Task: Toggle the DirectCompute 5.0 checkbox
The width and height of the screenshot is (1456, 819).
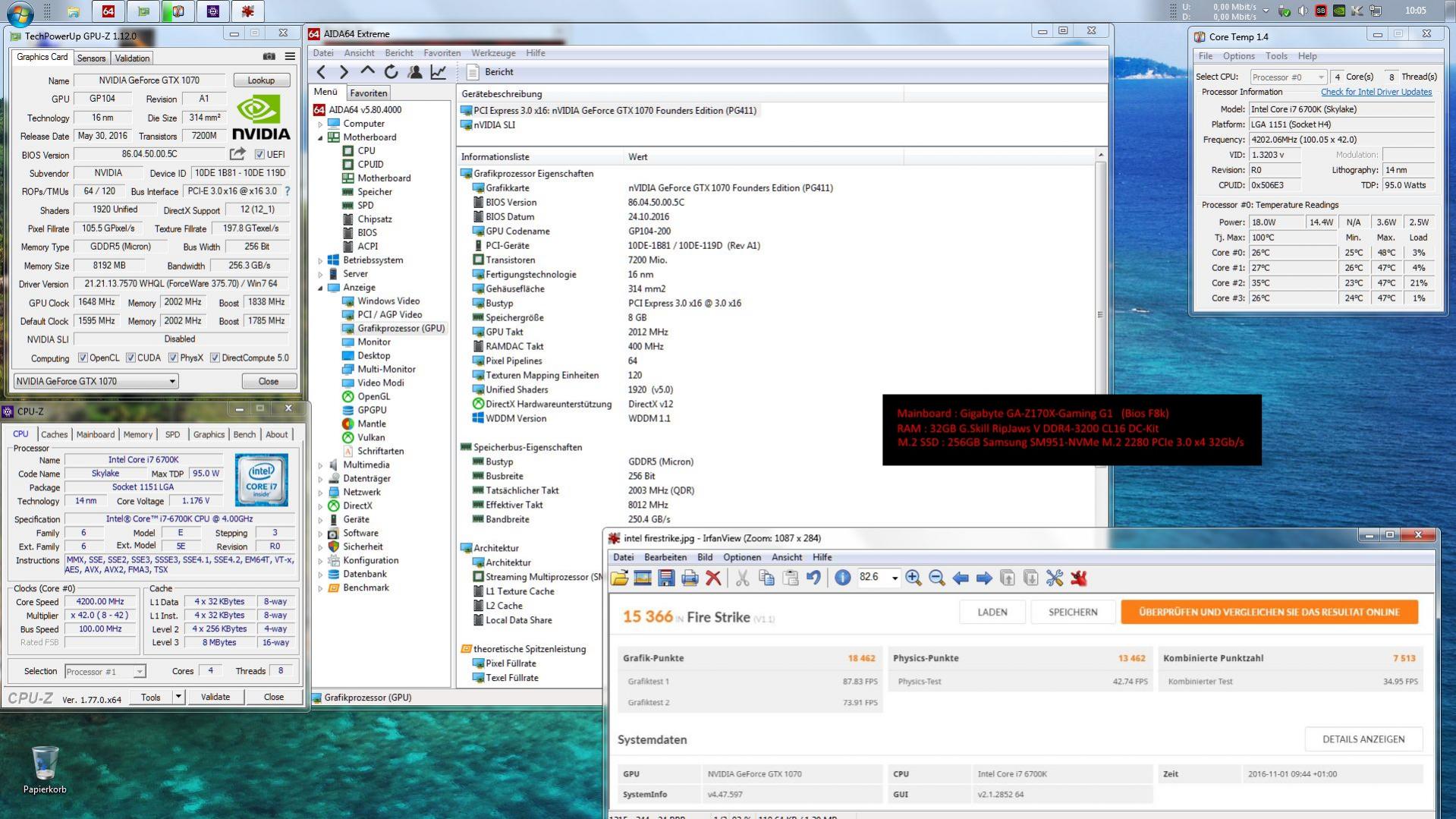Action: coord(215,358)
